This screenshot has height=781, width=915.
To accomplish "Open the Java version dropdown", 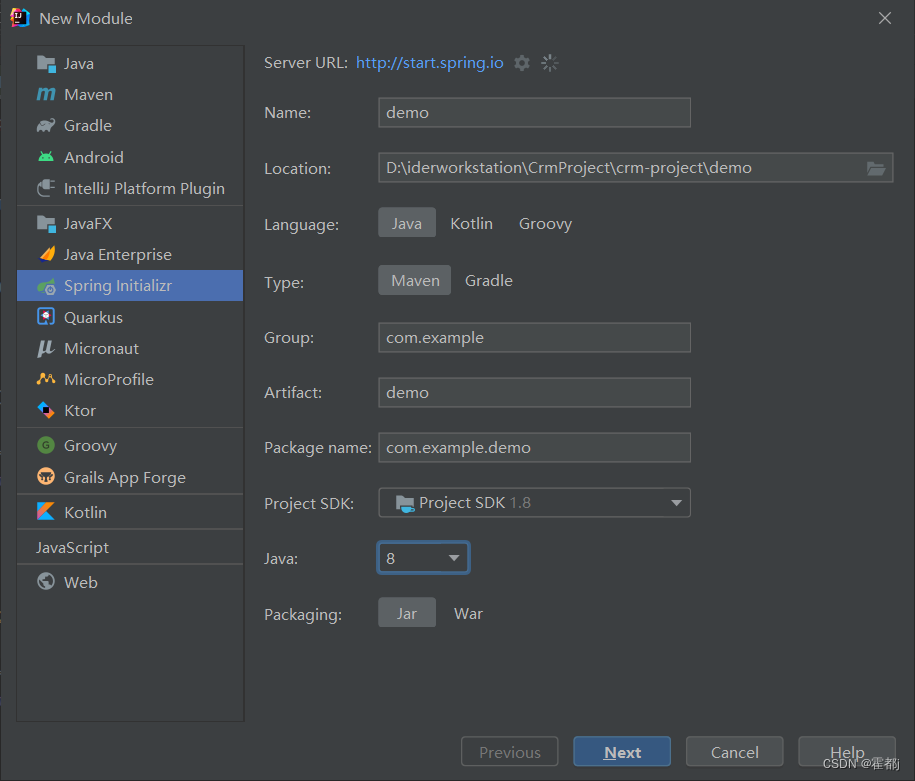I will tap(423, 558).
